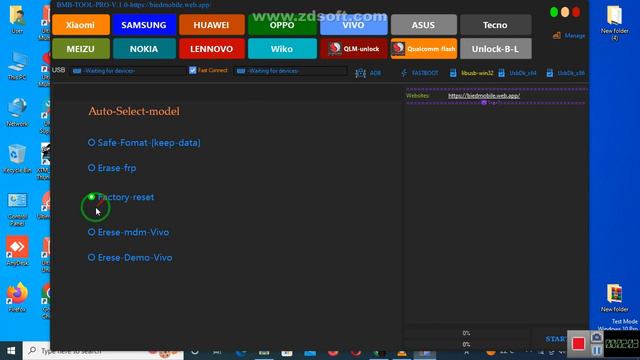This screenshot has height=360, width=640.
Task: Toggle the Fast Connect checkbox
Action: coord(193,70)
